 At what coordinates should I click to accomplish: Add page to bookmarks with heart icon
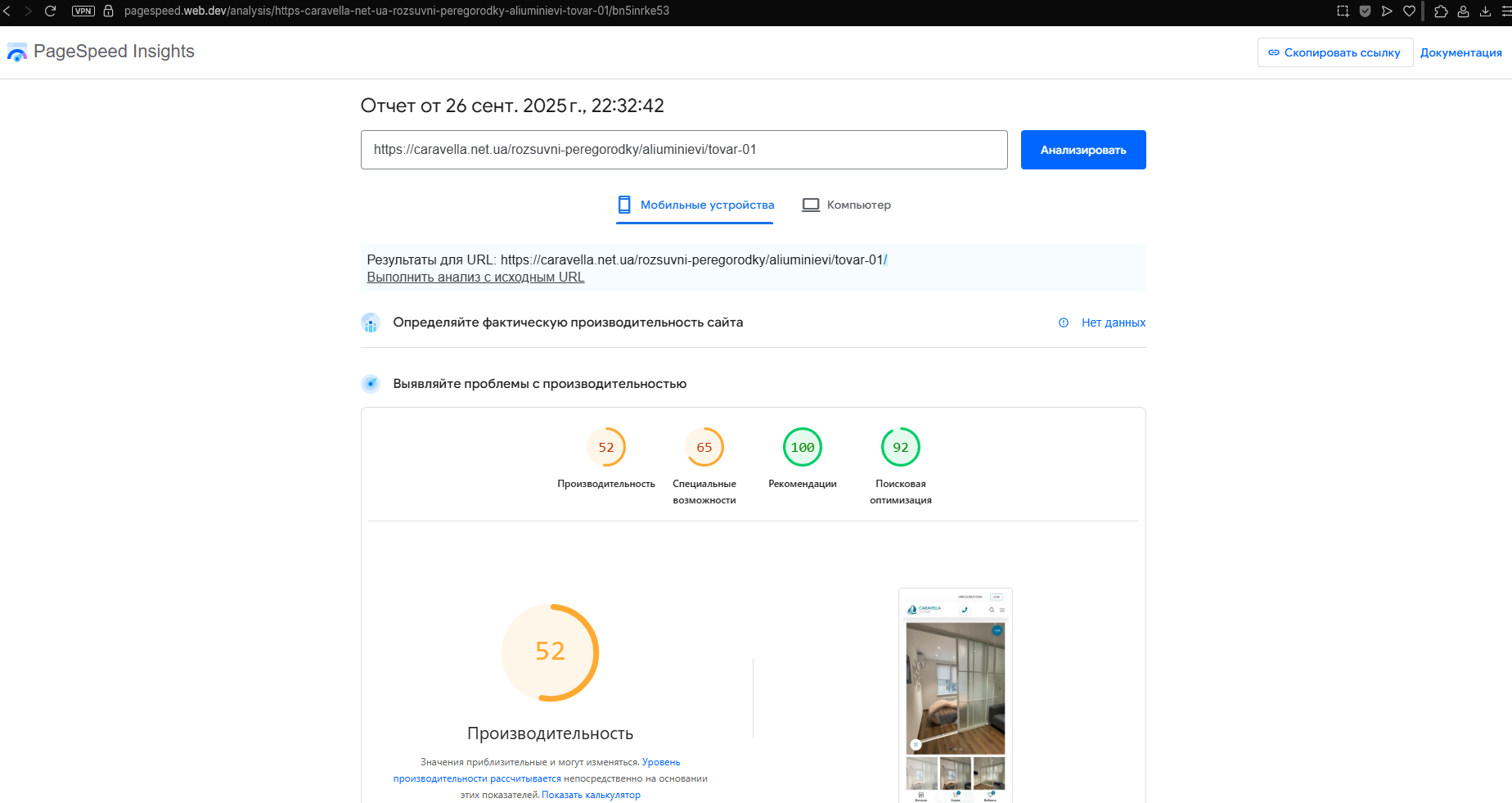[x=1409, y=11]
